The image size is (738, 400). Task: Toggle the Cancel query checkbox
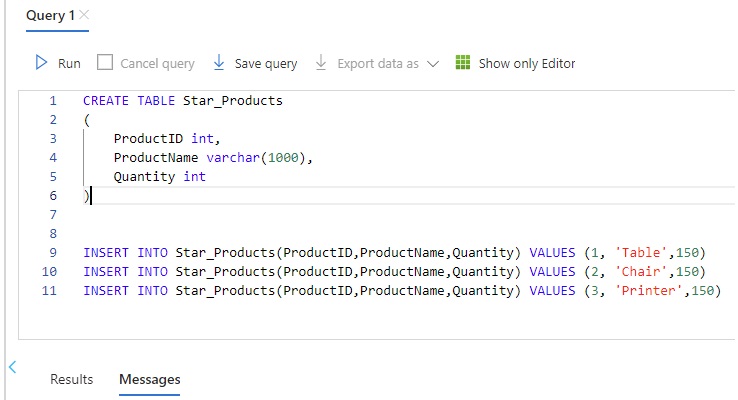[x=104, y=63]
